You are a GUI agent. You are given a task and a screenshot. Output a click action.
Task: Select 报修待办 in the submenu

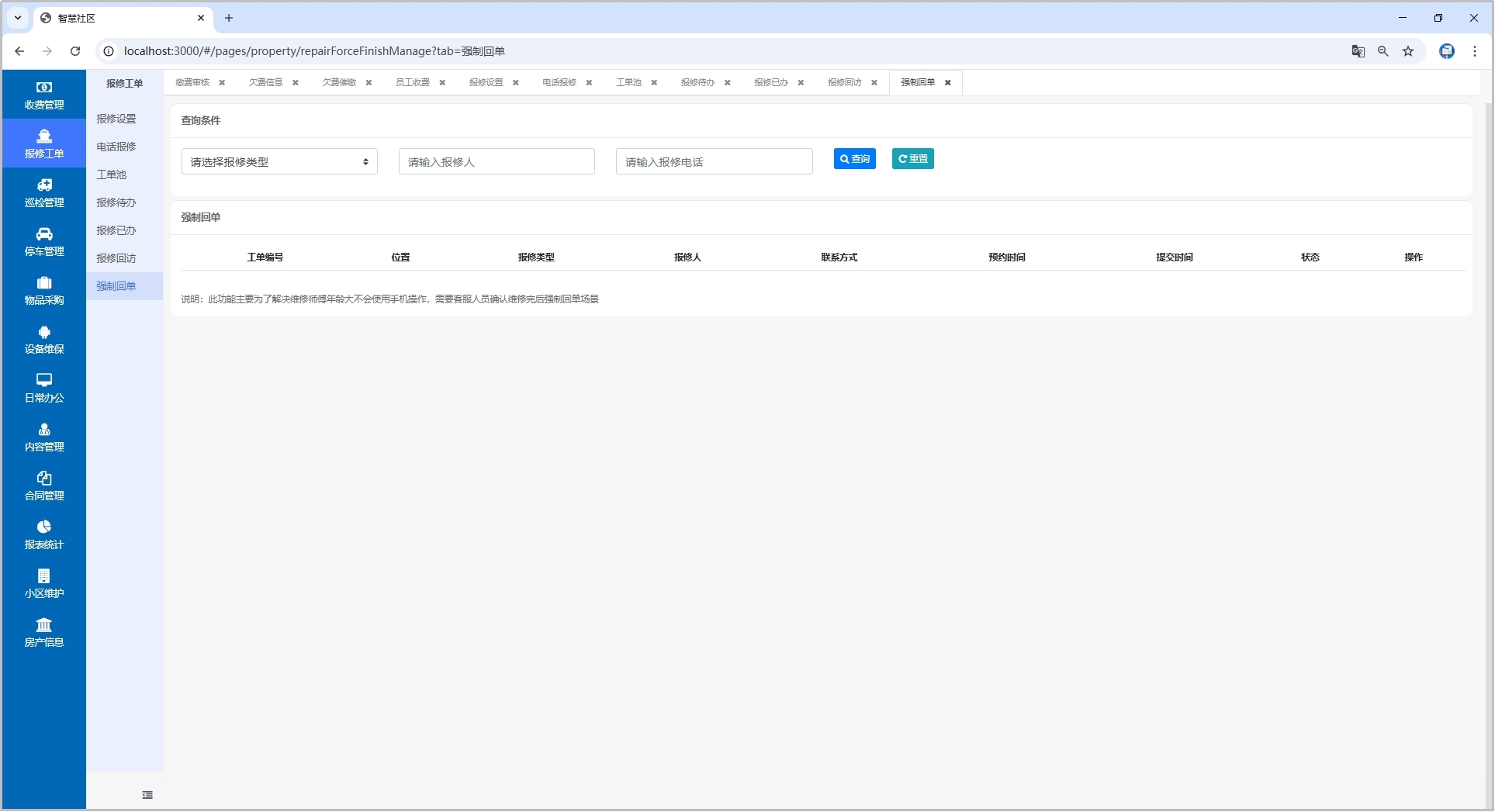[116, 202]
